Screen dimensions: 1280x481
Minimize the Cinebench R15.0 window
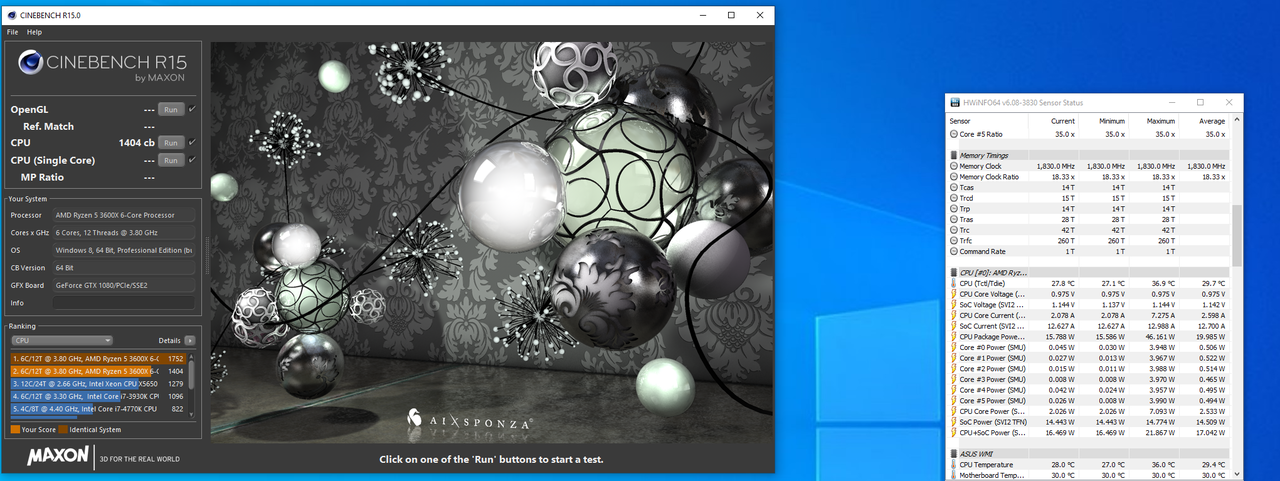click(x=701, y=15)
